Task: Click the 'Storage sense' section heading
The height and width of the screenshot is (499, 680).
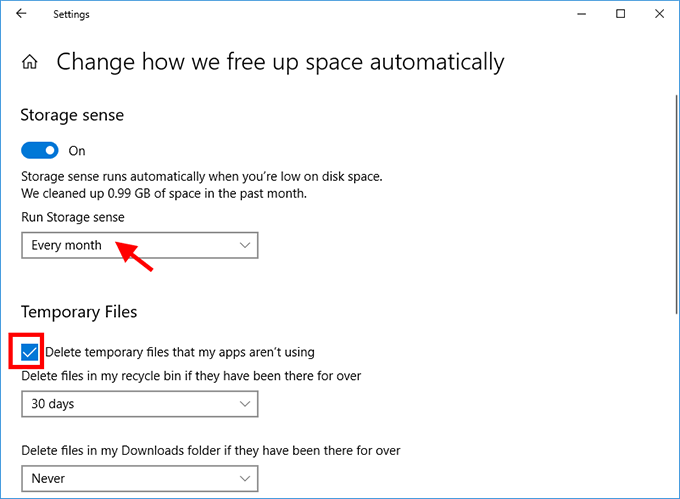Action: [x=72, y=115]
